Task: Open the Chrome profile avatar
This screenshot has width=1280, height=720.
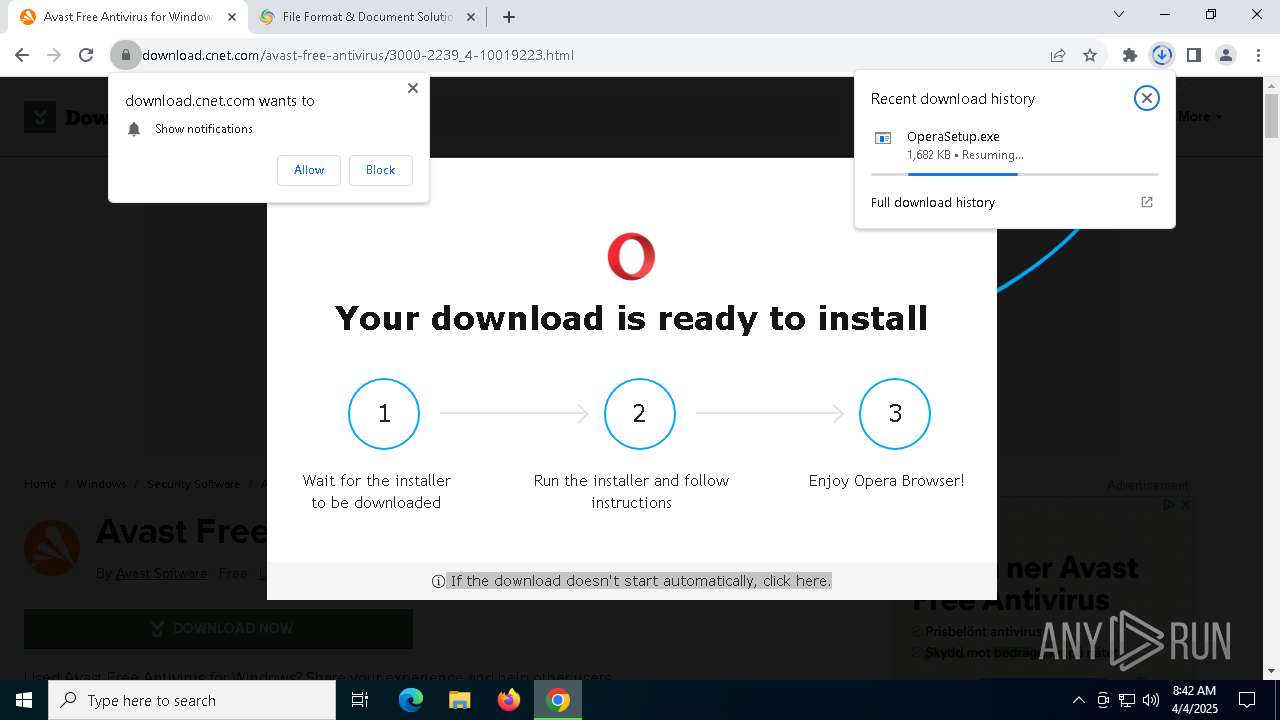Action: tap(1226, 55)
